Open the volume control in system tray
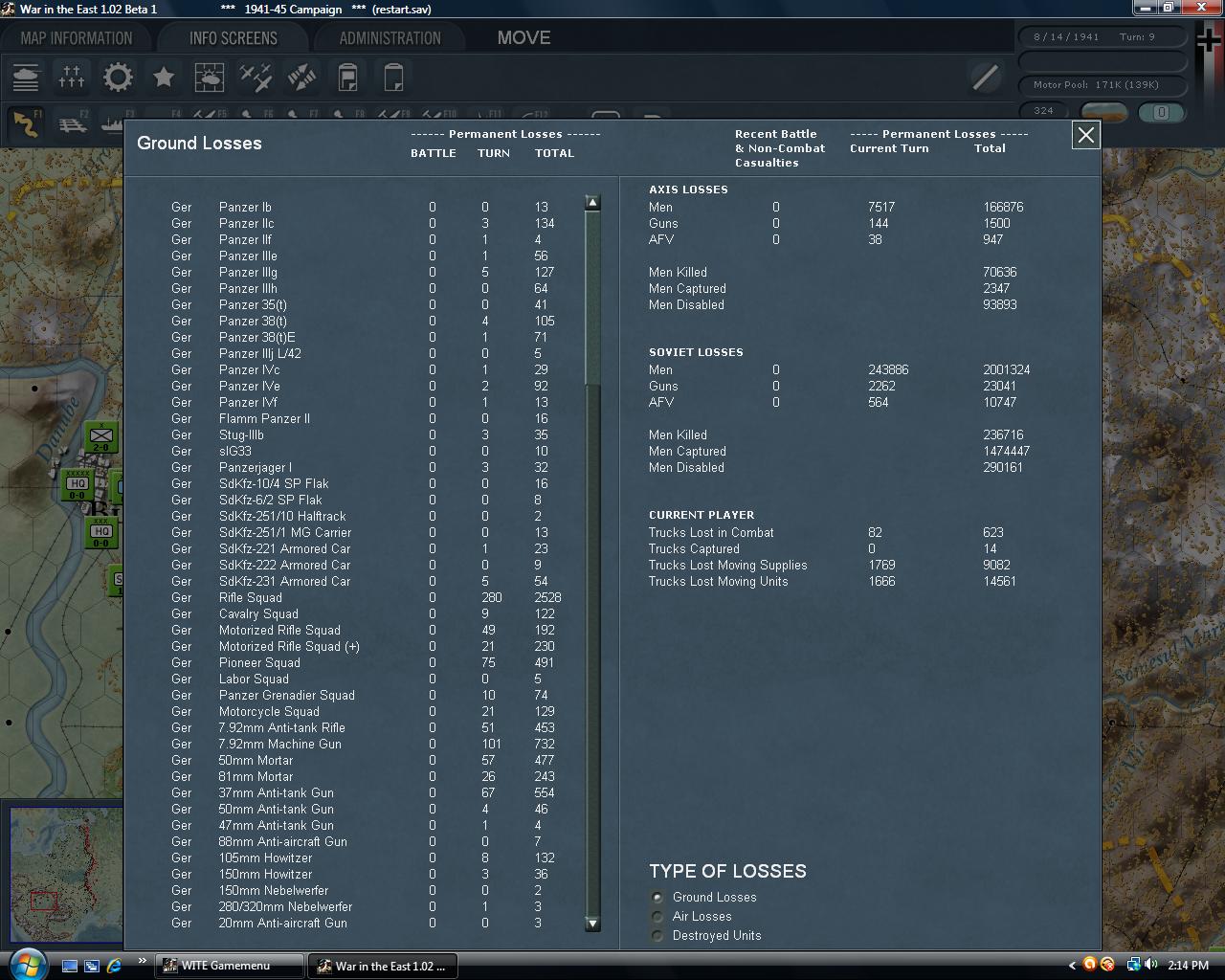 tap(1150, 965)
